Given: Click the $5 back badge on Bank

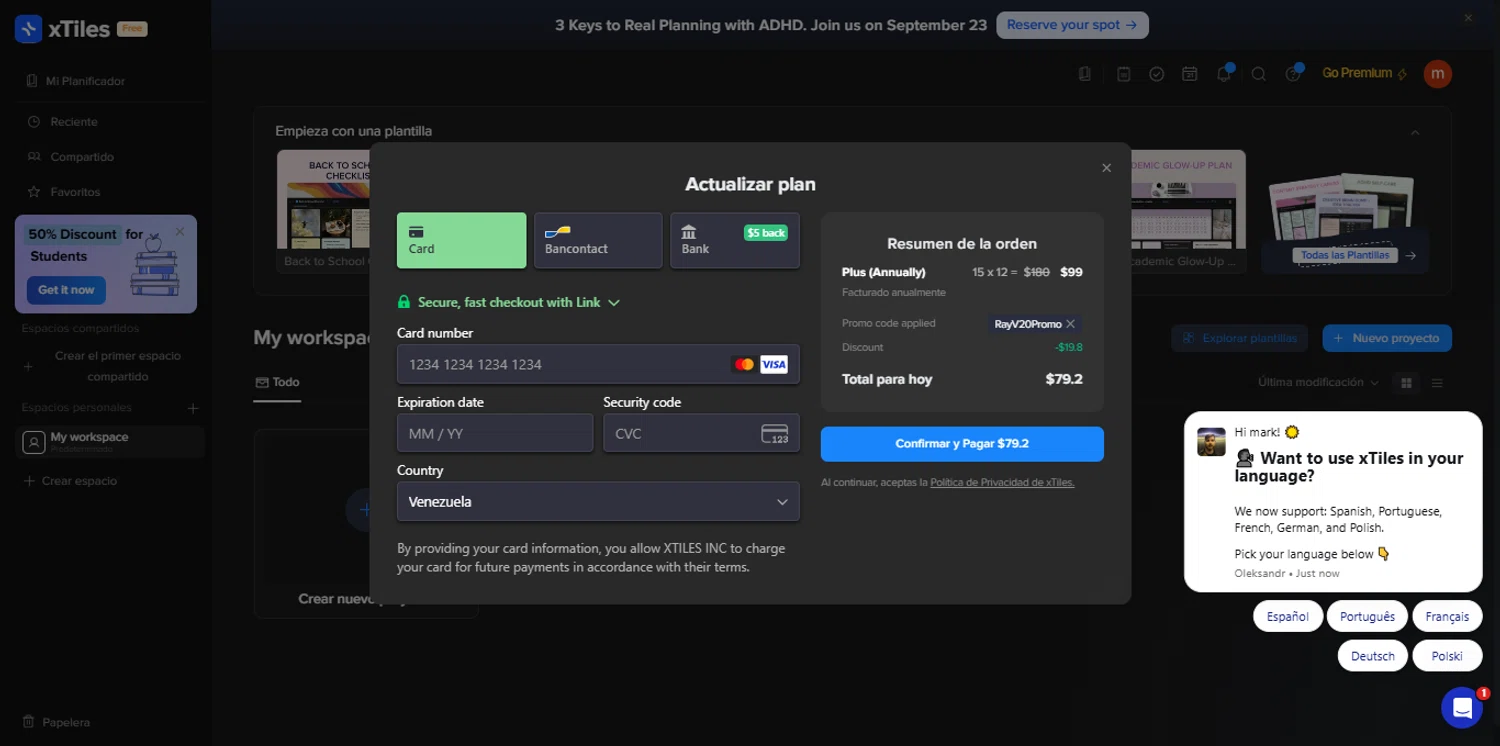Looking at the screenshot, I should 766,233.
